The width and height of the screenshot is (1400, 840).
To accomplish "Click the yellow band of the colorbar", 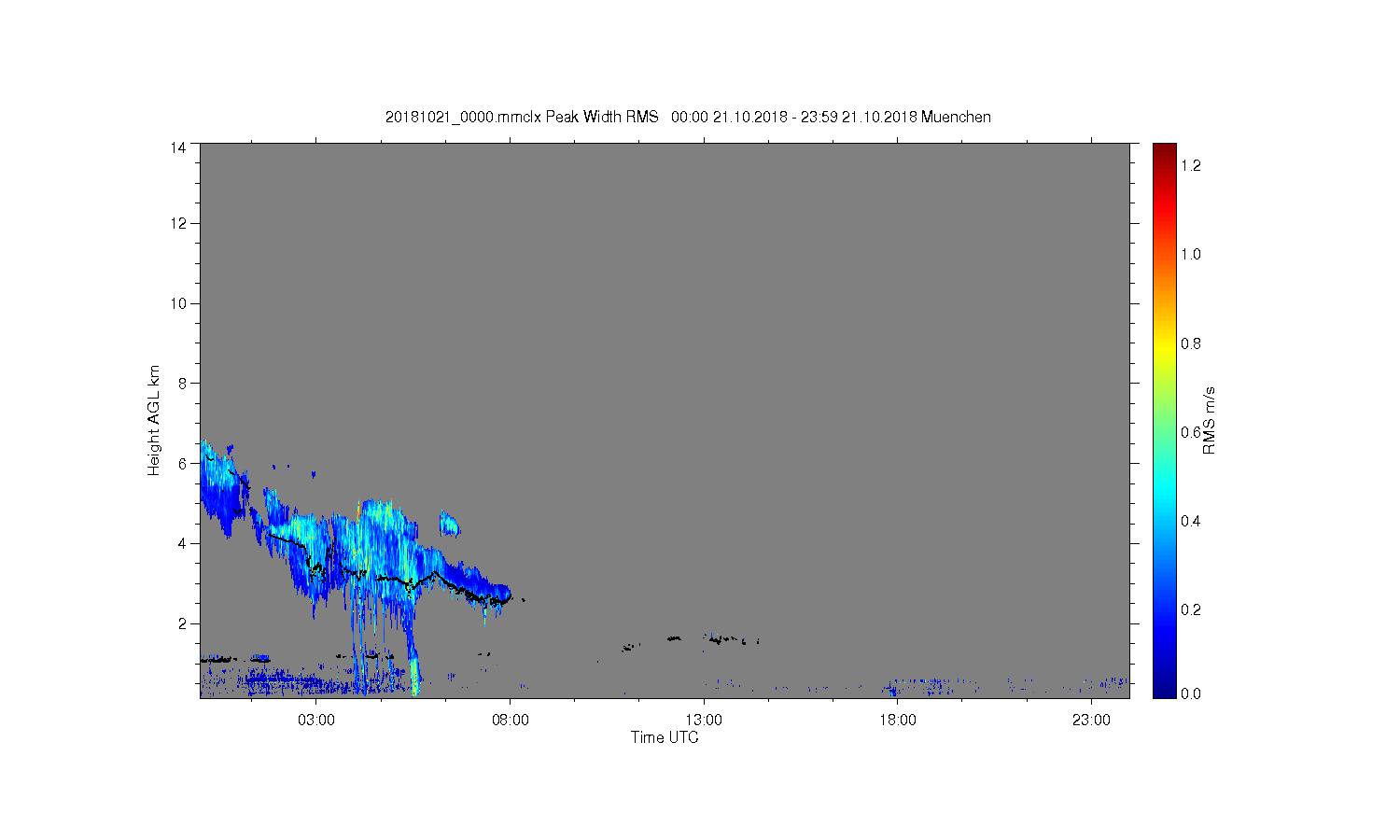I will pyautogui.click(x=1164, y=348).
